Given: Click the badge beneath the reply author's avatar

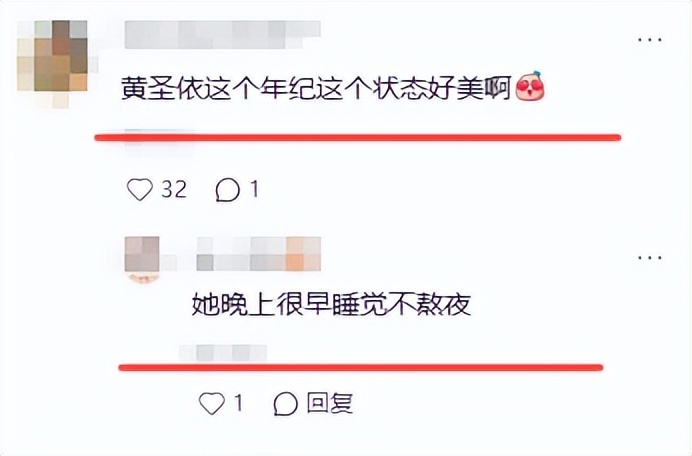Looking at the screenshot, I should pyautogui.click(x=143, y=278).
